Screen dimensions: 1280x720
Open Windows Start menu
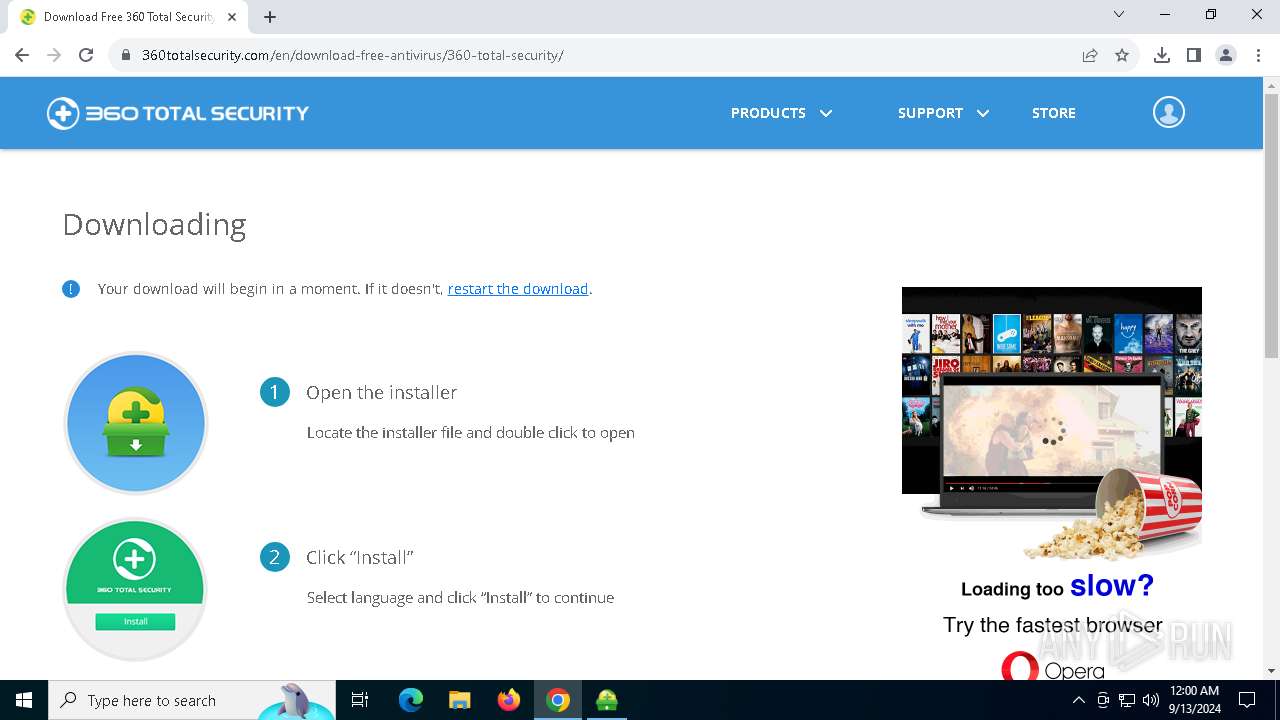click(24, 700)
